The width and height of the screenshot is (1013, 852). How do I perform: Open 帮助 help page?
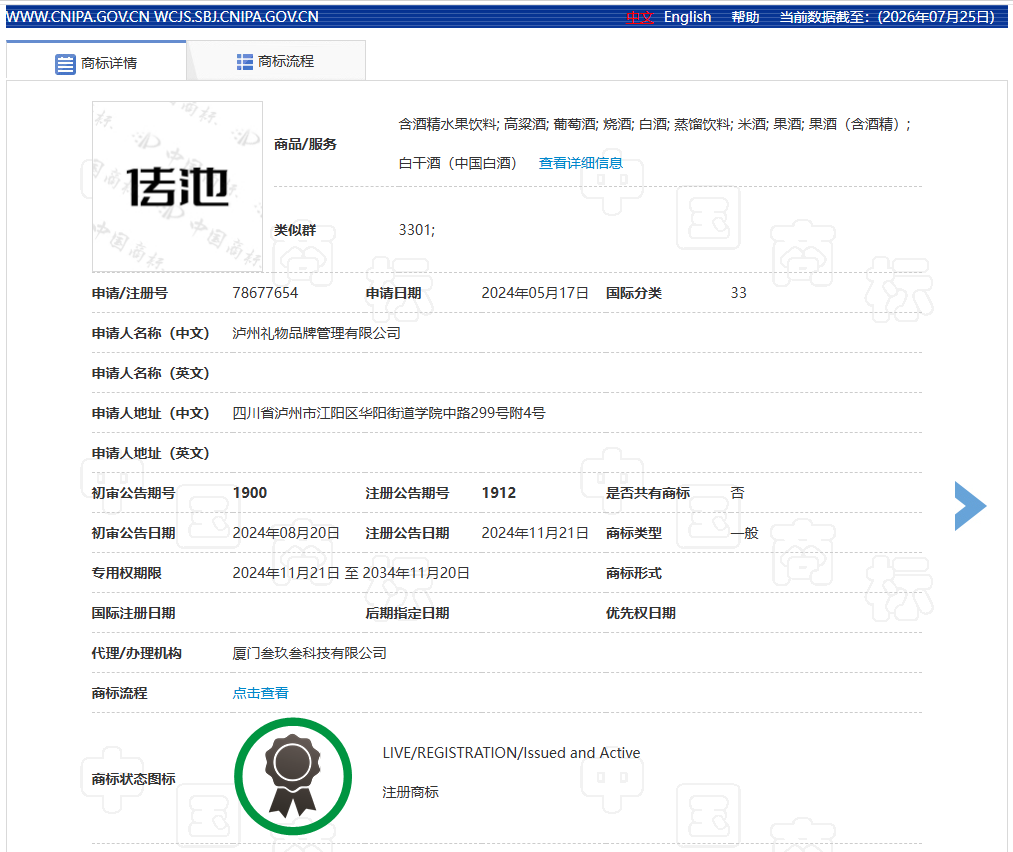[745, 17]
